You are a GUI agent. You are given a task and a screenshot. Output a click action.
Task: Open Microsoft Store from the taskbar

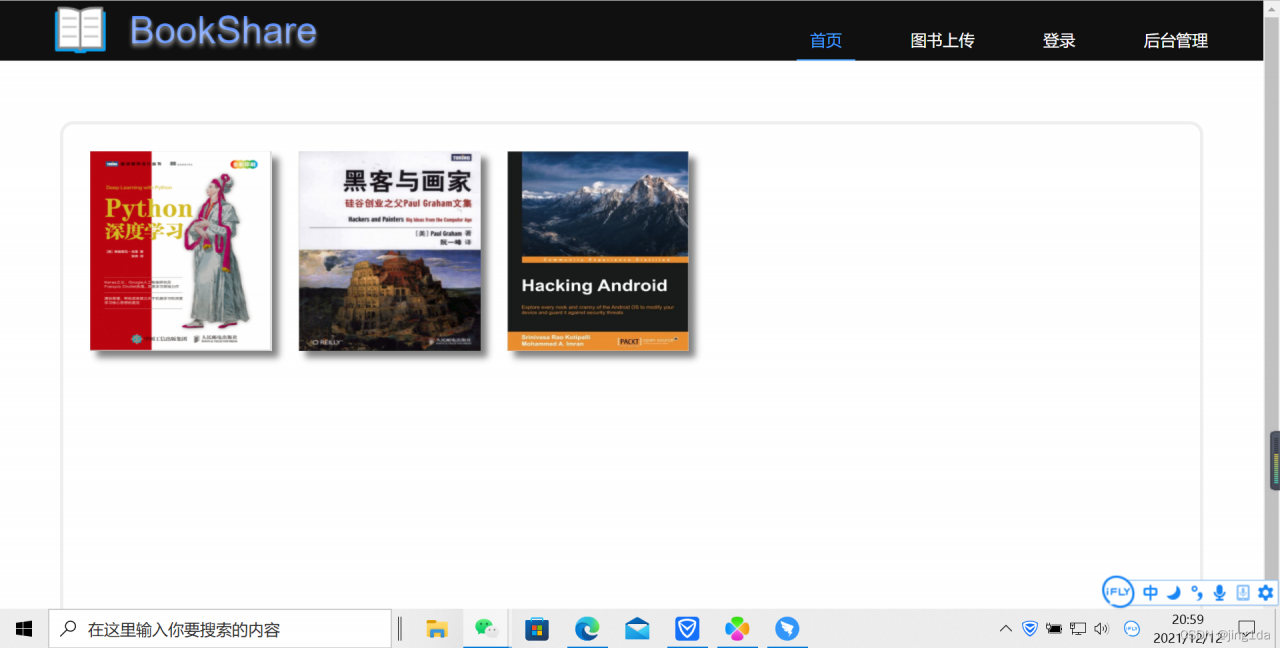(x=537, y=629)
